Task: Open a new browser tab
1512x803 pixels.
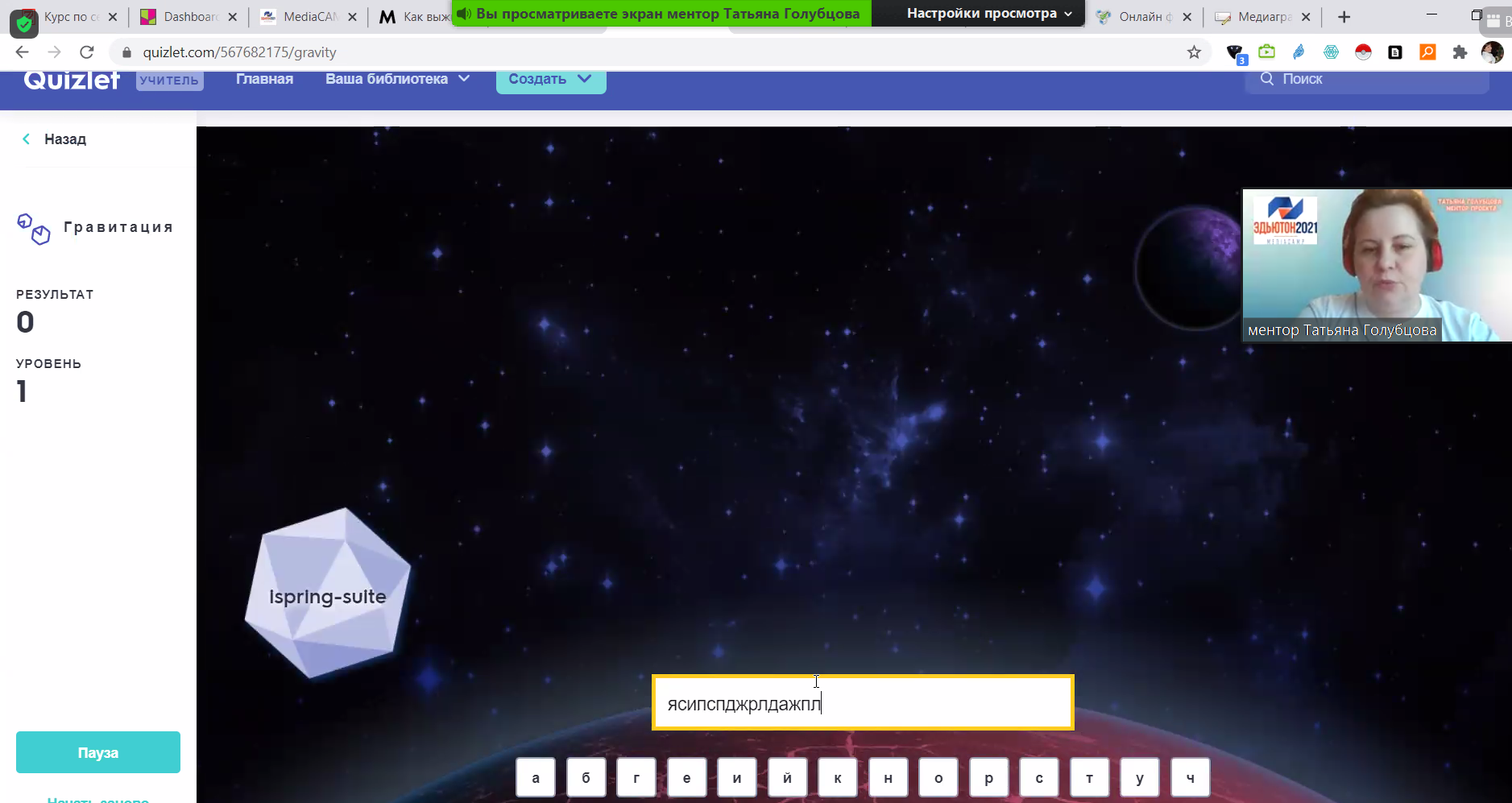Action: [x=1344, y=17]
